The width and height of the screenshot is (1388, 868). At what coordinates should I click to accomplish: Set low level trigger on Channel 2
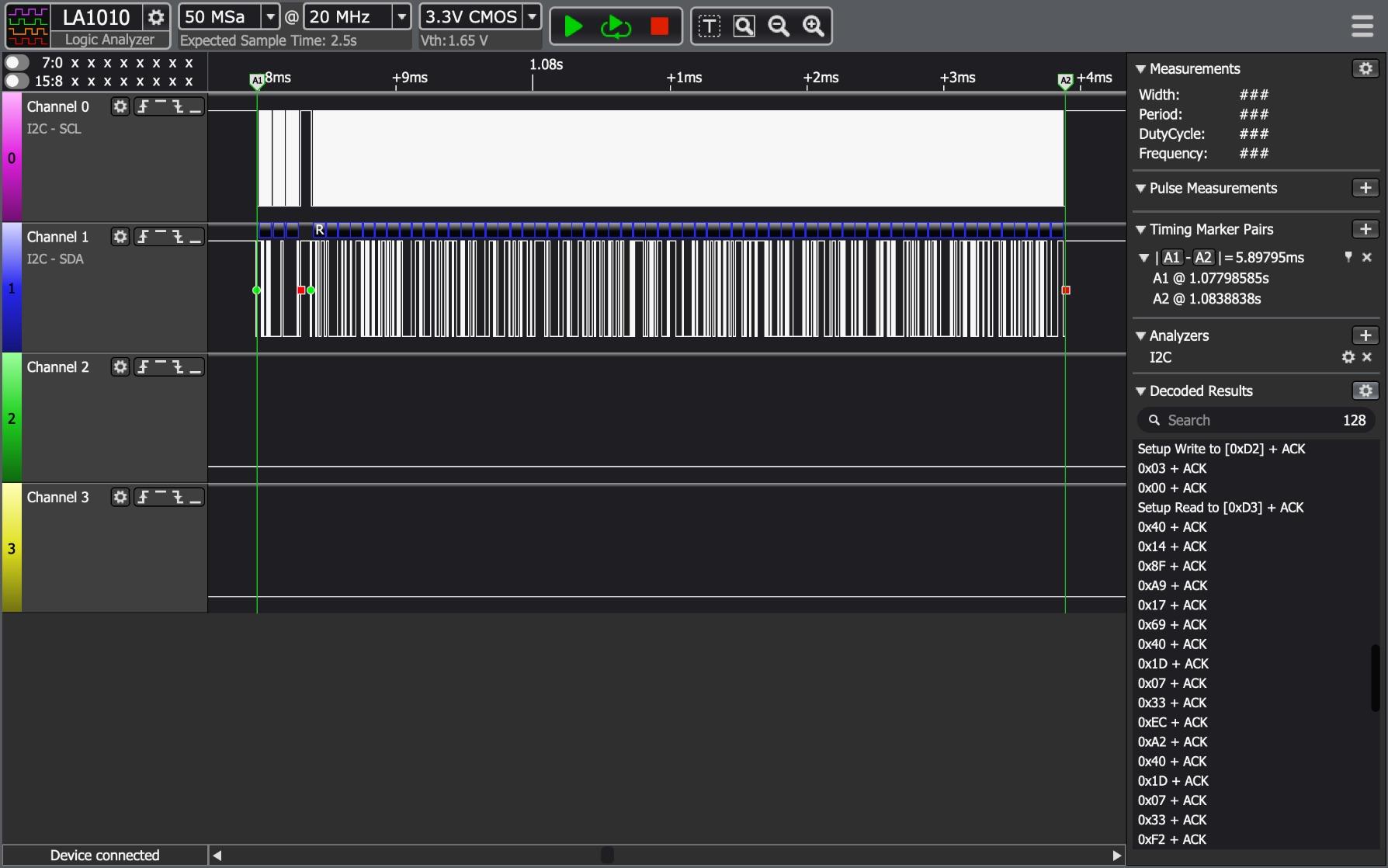(196, 367)
